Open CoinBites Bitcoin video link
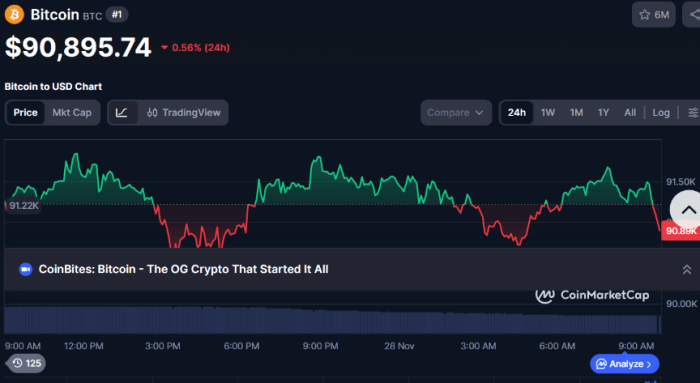Viewport: 700px width, 383px height. point(183,269)
